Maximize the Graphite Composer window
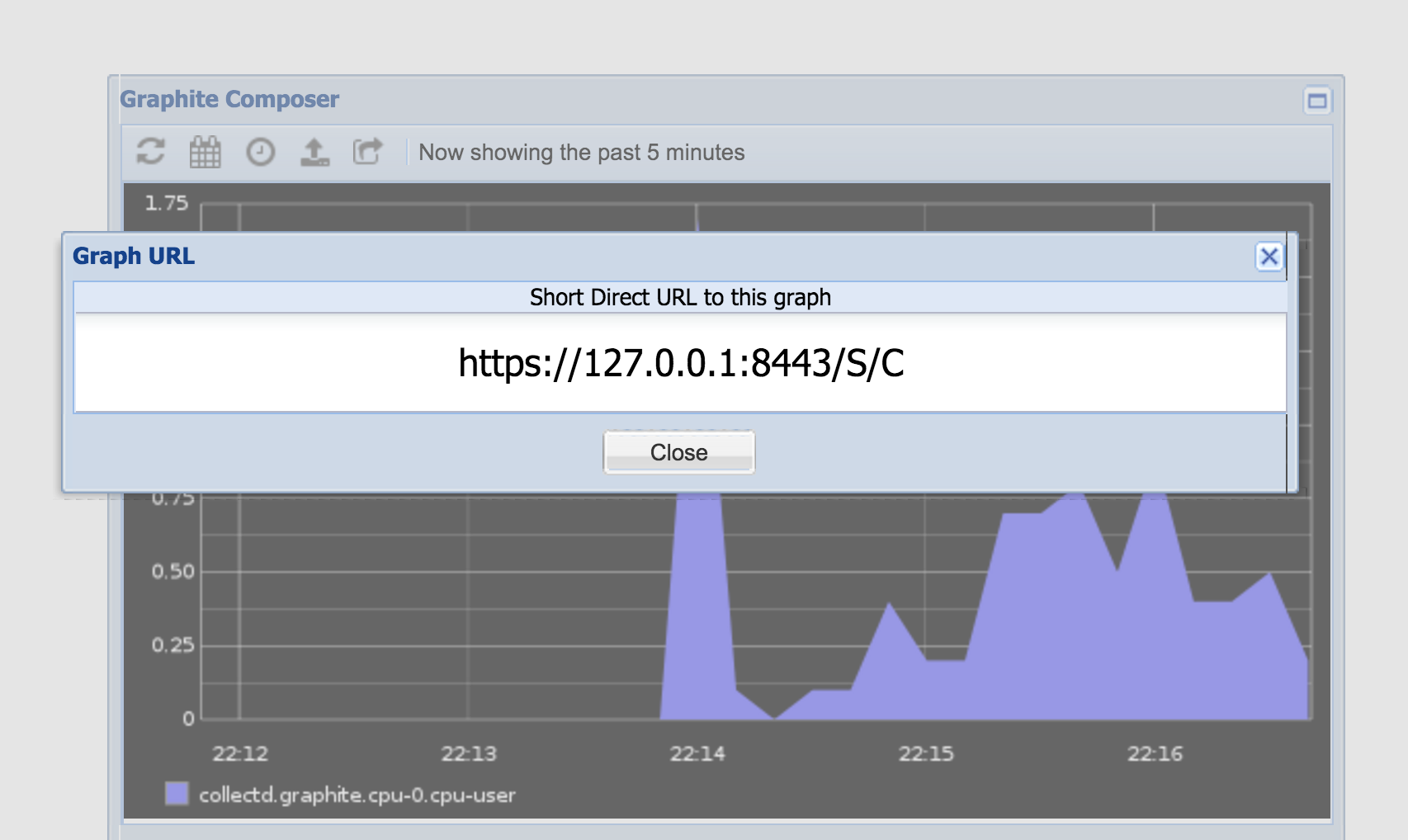This screenshot has width=1408, height=840. (x=1317, y=101)
